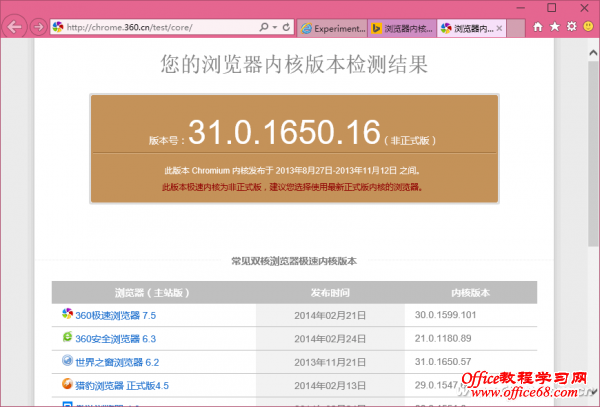Image resolution: width=600 pixels, height=407 pixels.
Task: Click the 2013年11月21日 release date cell
Action: coord(330,362)
